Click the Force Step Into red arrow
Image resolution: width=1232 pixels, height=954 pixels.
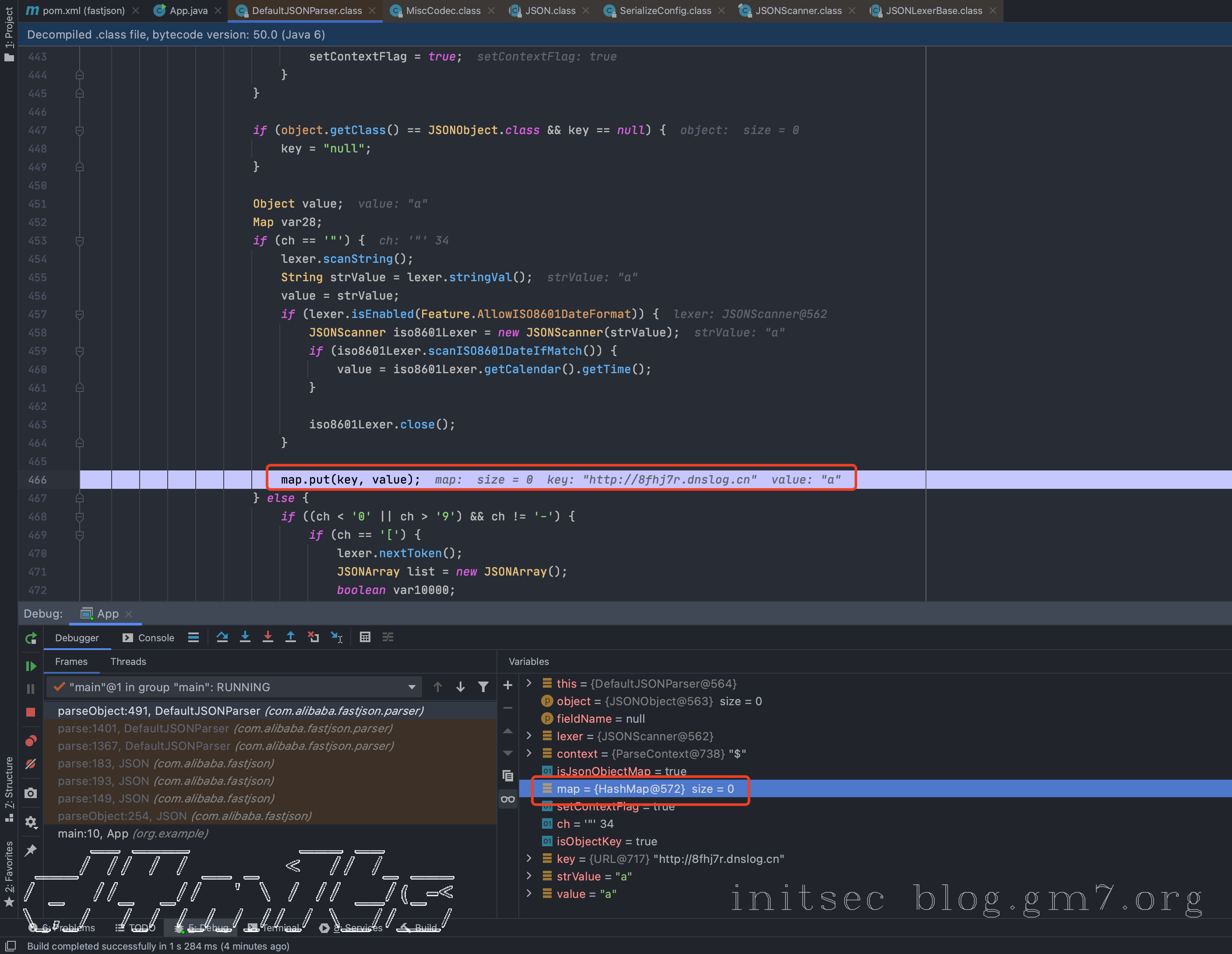[268, 637]
